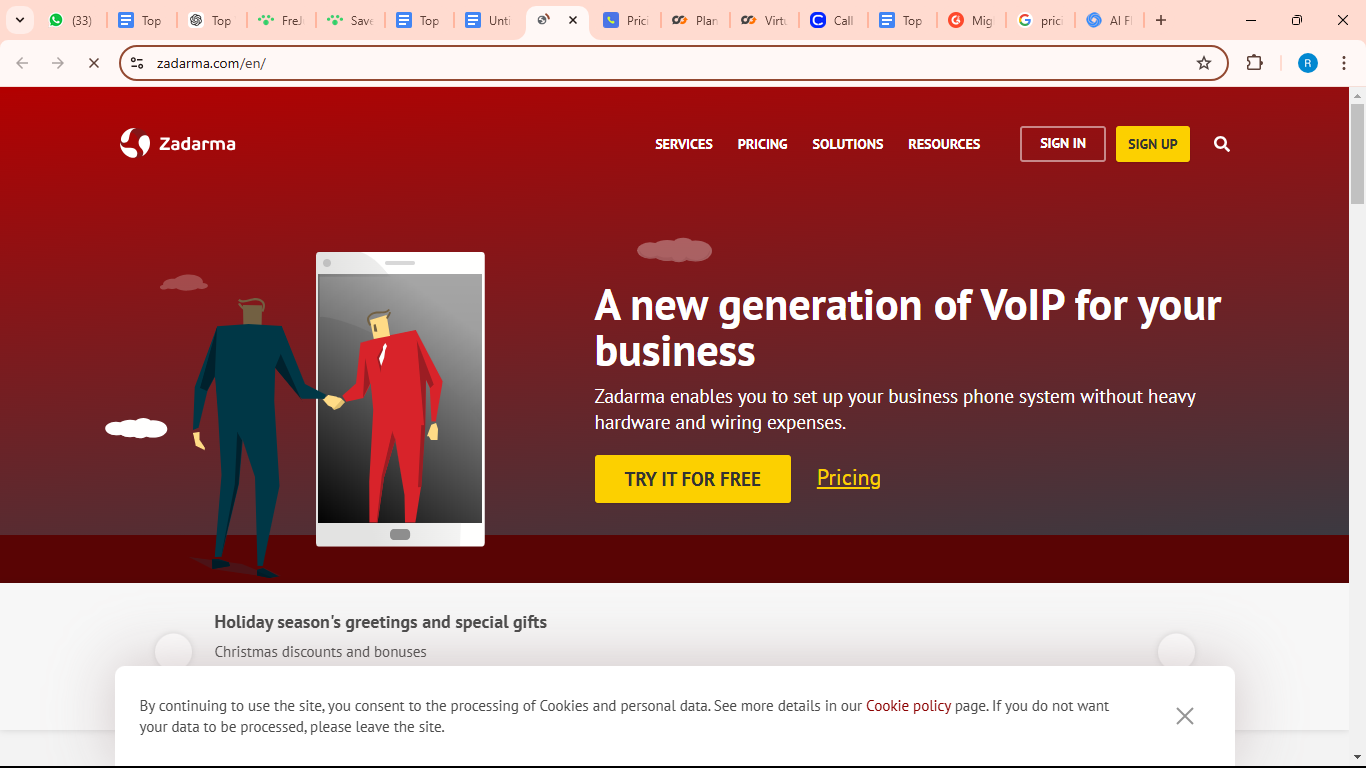Open the tab search dropdown chevron
This screenshot has width=1366, height=768.
point(19,19)
